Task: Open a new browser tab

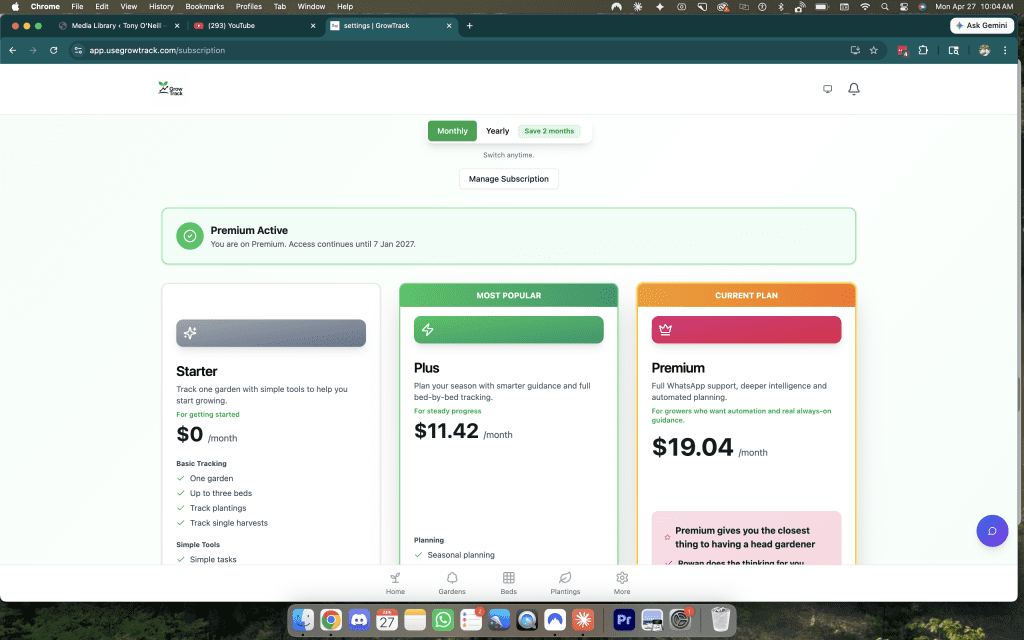Action: pos(470,25)
